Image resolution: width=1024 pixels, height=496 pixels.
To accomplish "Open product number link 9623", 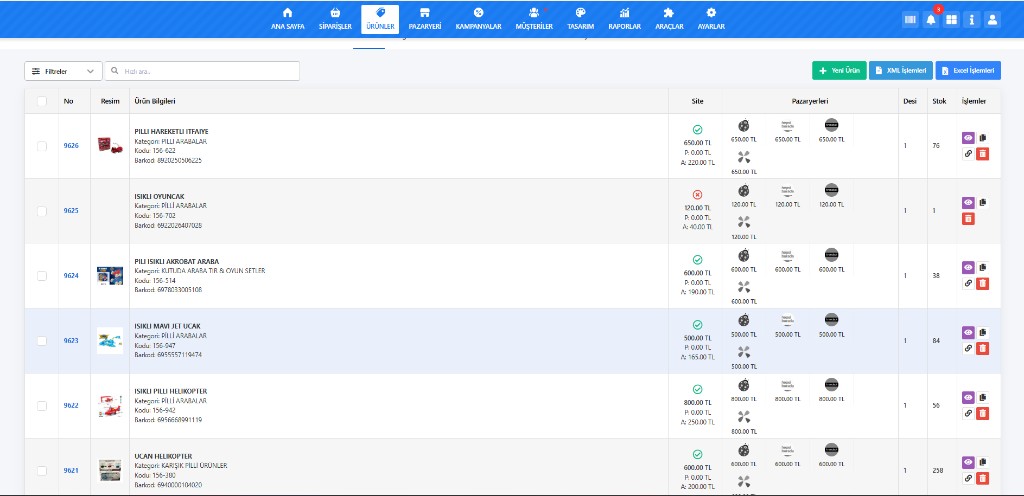I will pos(71,341).
